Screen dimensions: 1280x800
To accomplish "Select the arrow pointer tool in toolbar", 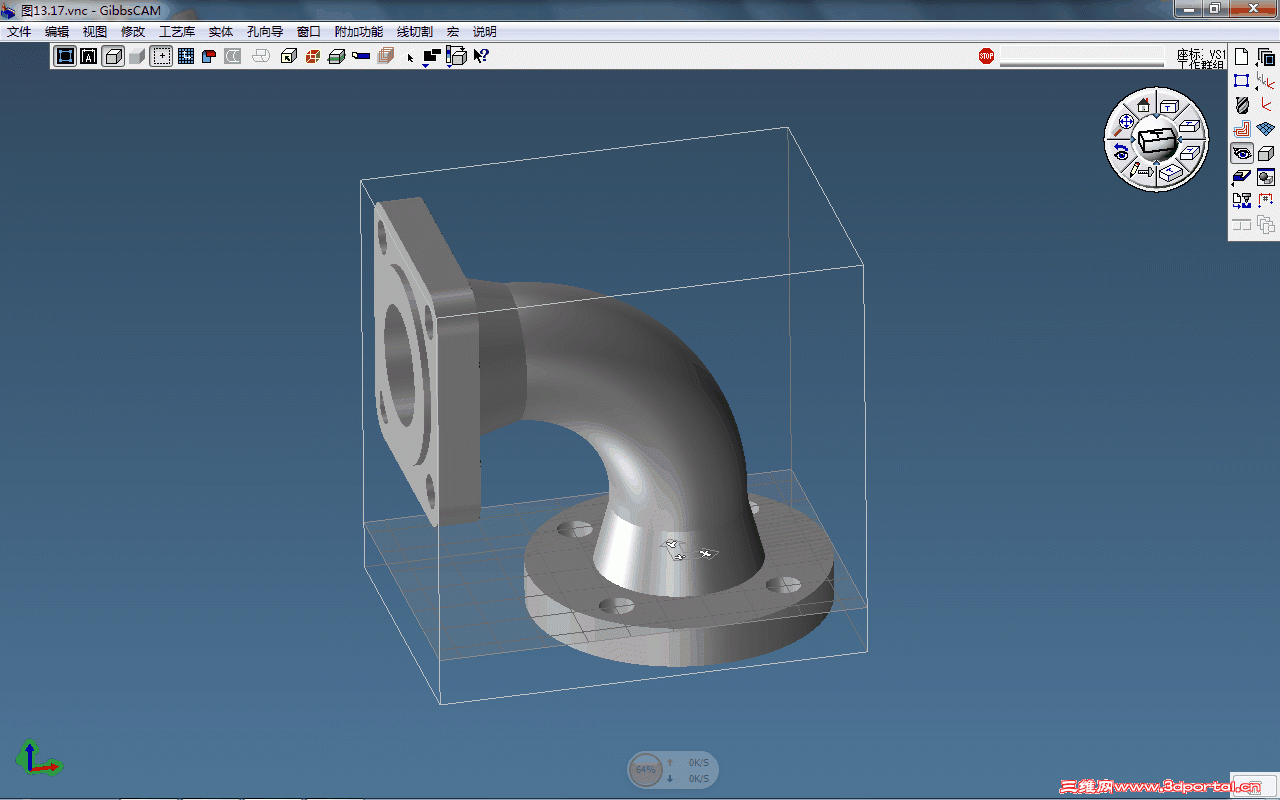I will click(x=410, y=57).
